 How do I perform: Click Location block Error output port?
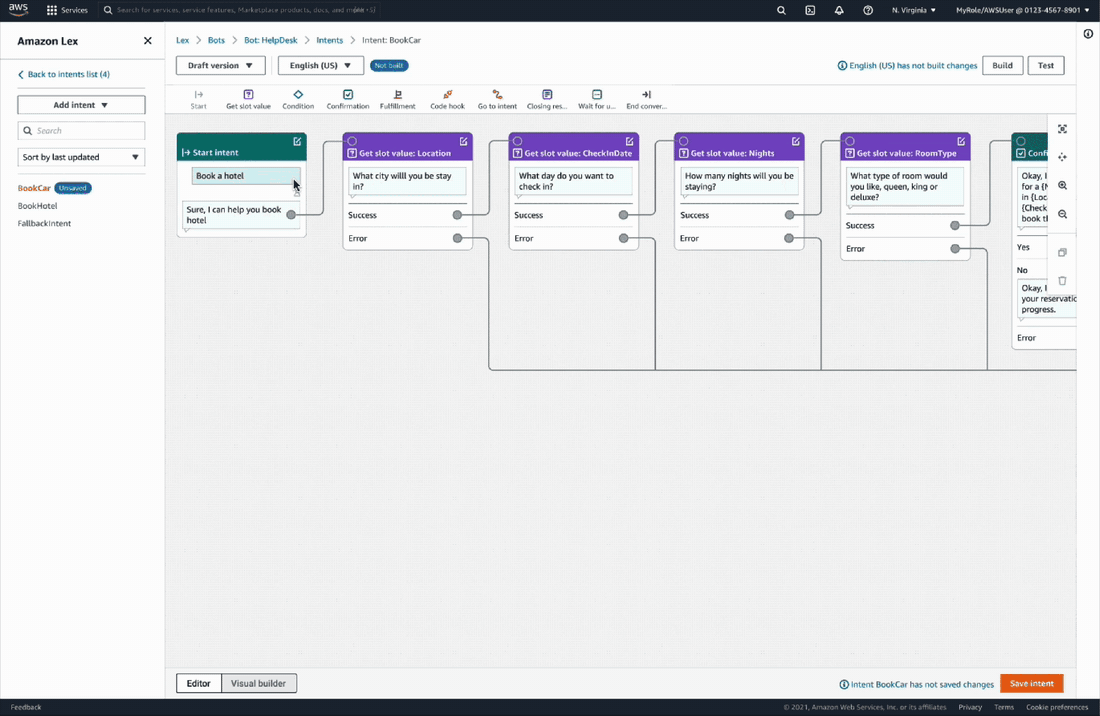457,238
